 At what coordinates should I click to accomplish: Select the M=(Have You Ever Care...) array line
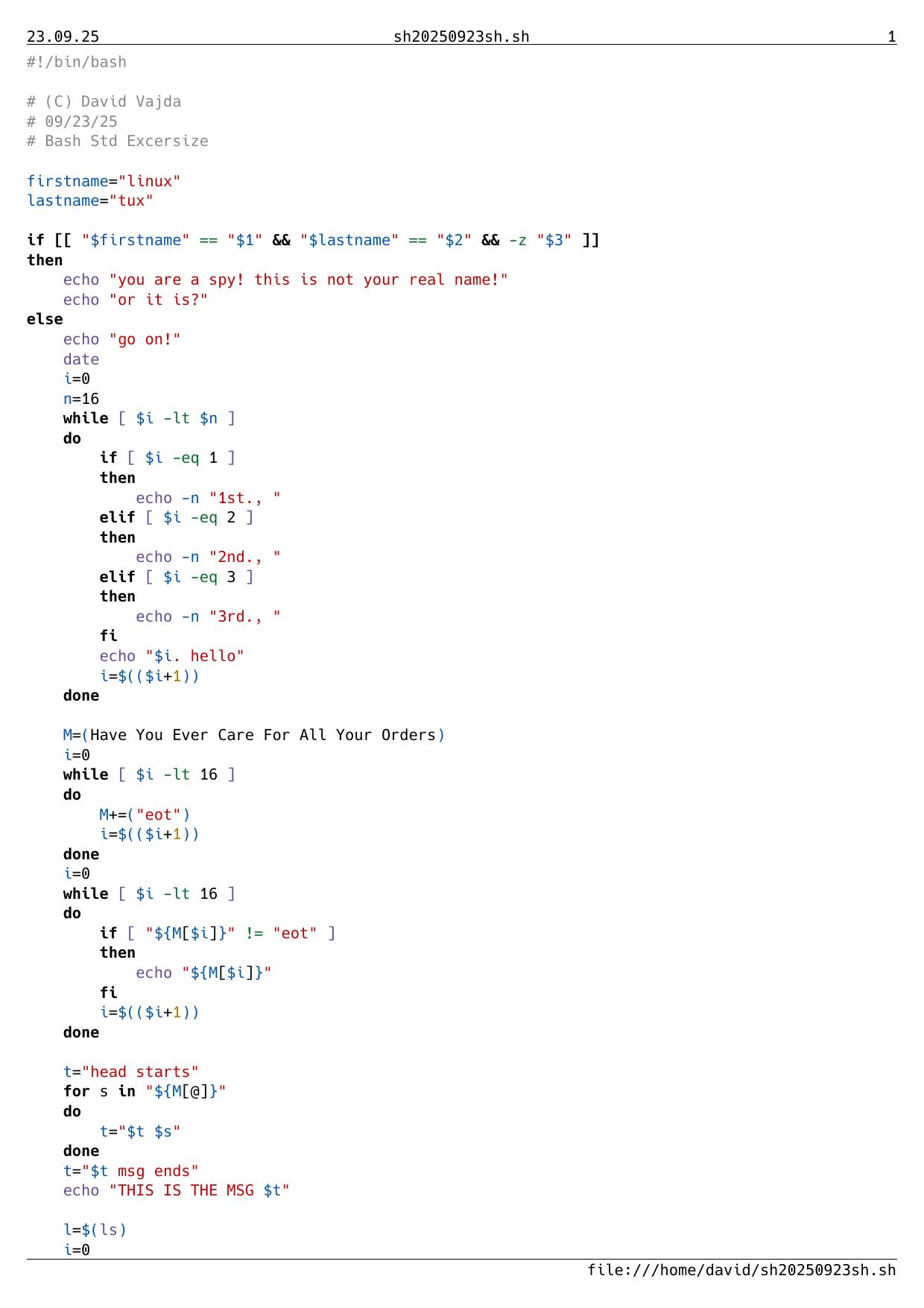[254, 735]
